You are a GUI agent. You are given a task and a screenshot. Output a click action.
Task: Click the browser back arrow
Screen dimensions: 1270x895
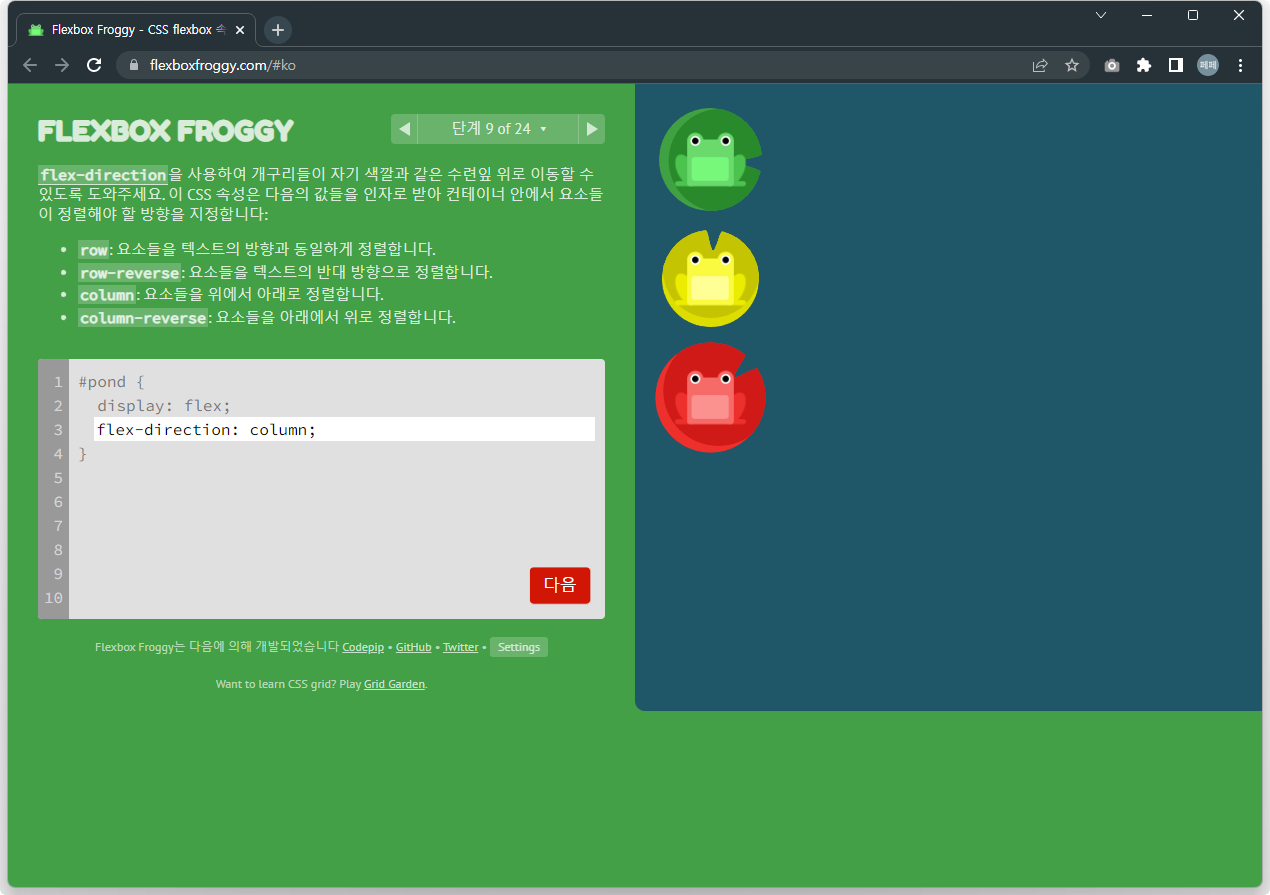pyautogui.click(x=30, y=65)
